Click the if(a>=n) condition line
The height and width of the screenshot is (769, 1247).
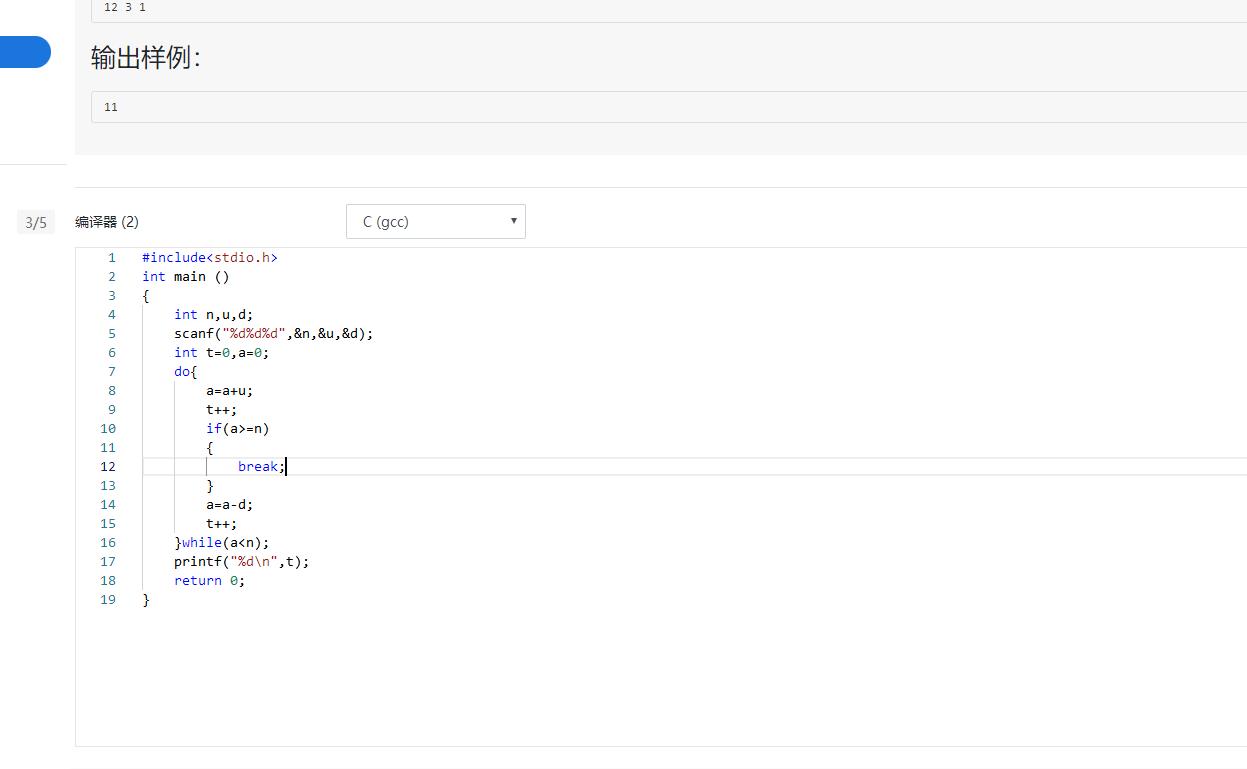click(238, 429)
